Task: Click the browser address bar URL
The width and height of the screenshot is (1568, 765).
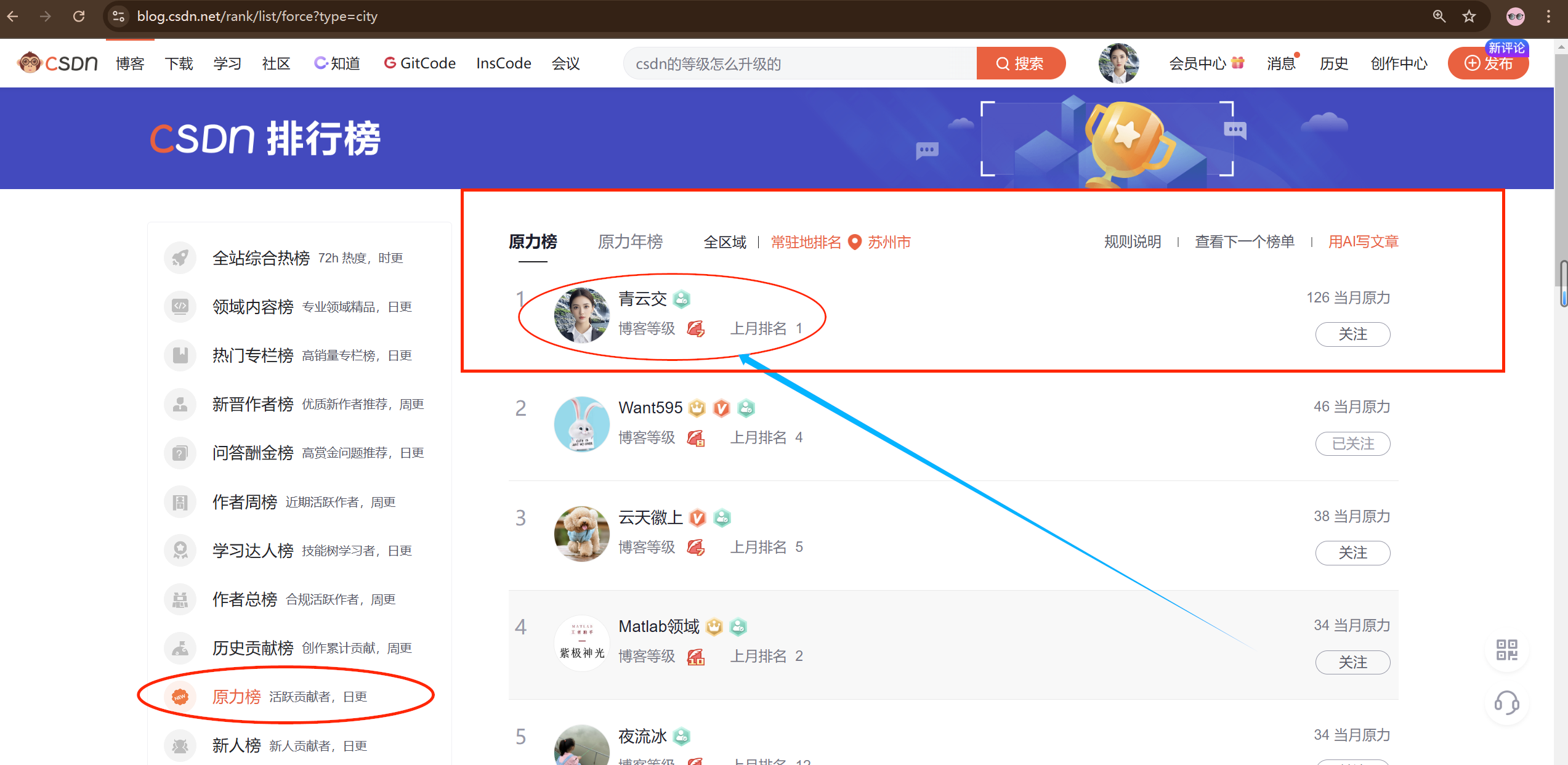Action: click(x=257, y=16)
